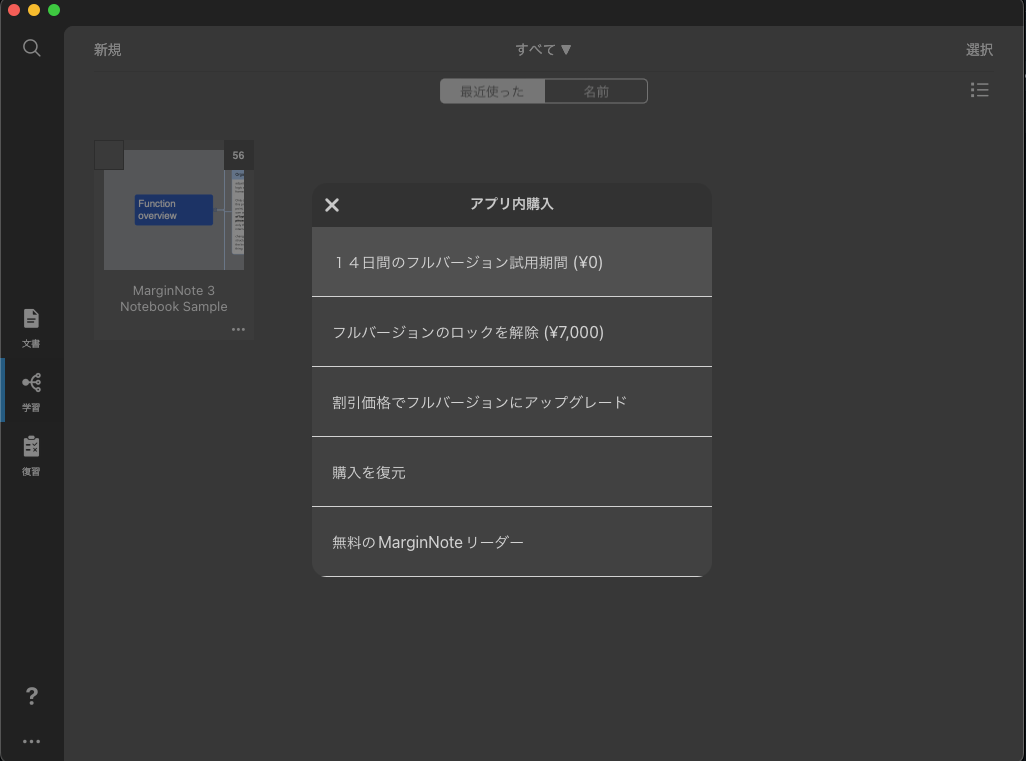The height and width of the screenshot is (761, 1026).
Task: Click the 56 card count badge
Action: [x=238, y=155]
